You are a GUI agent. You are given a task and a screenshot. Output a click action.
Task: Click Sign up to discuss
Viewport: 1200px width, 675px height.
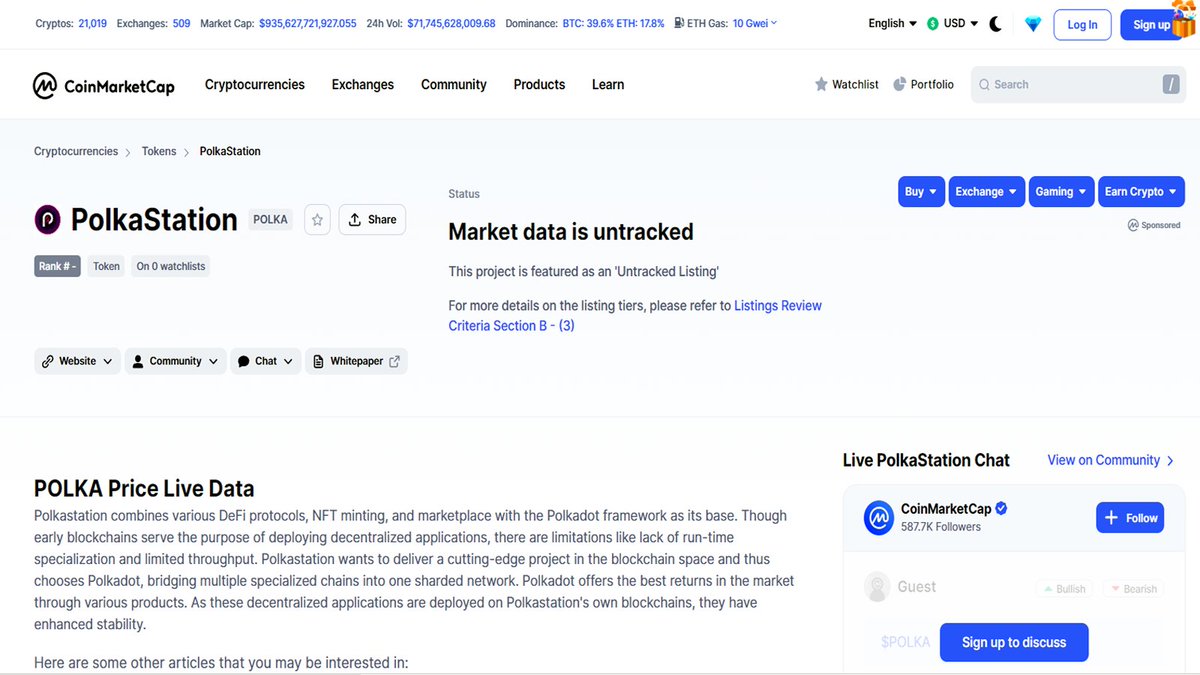coord(1014,642)
